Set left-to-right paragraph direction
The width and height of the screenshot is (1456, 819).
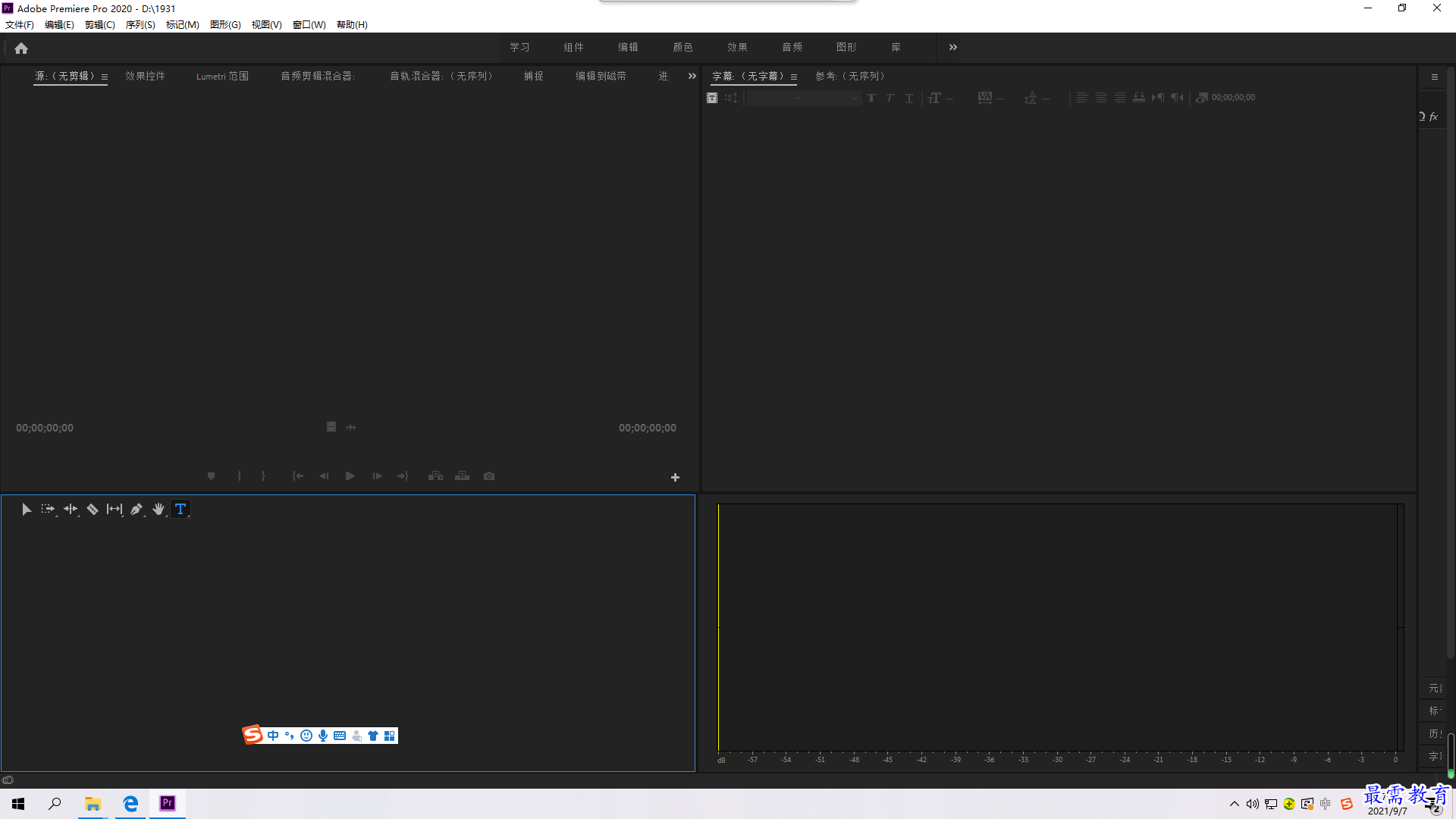[x=1158, y=98]
